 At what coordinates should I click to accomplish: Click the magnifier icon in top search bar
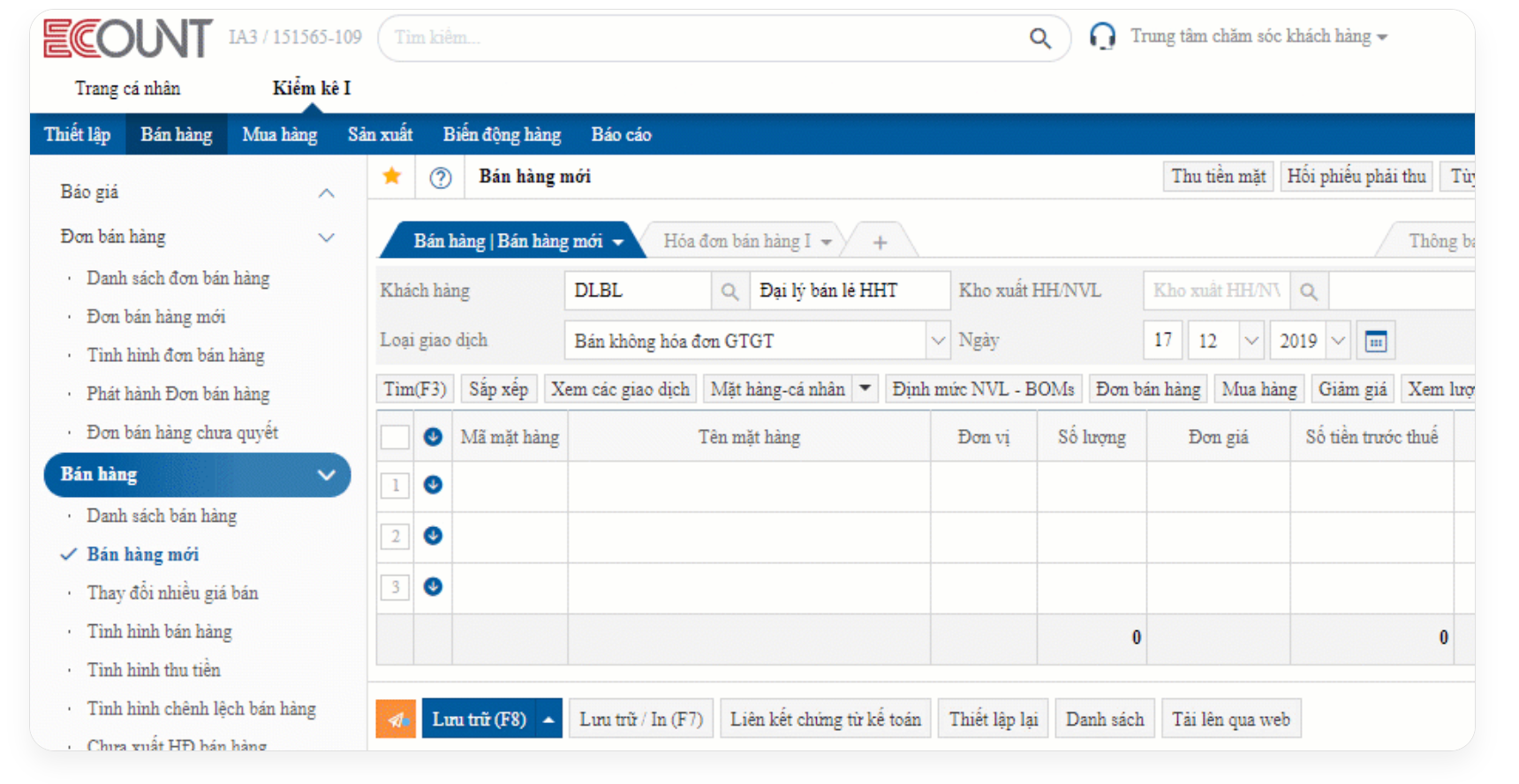tap(1040, 38)
